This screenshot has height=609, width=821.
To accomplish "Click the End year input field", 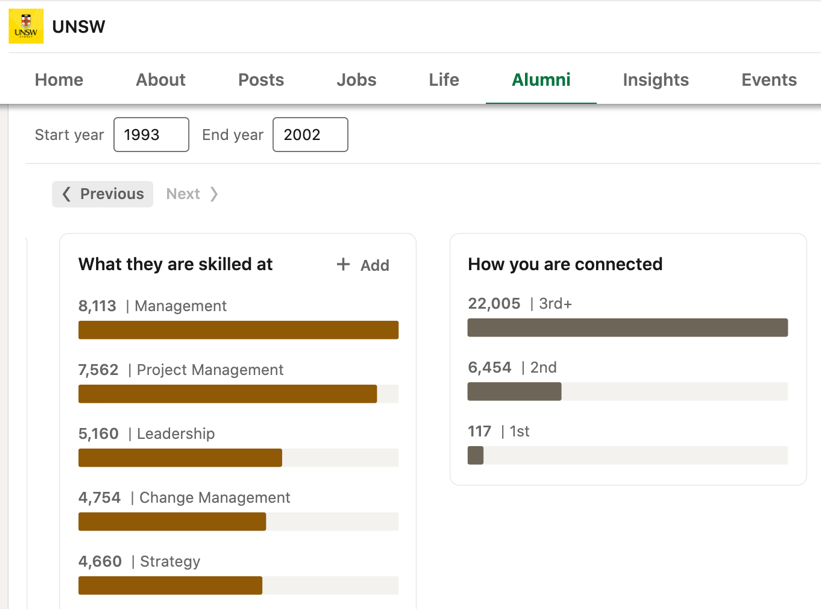I will point(310,135).
